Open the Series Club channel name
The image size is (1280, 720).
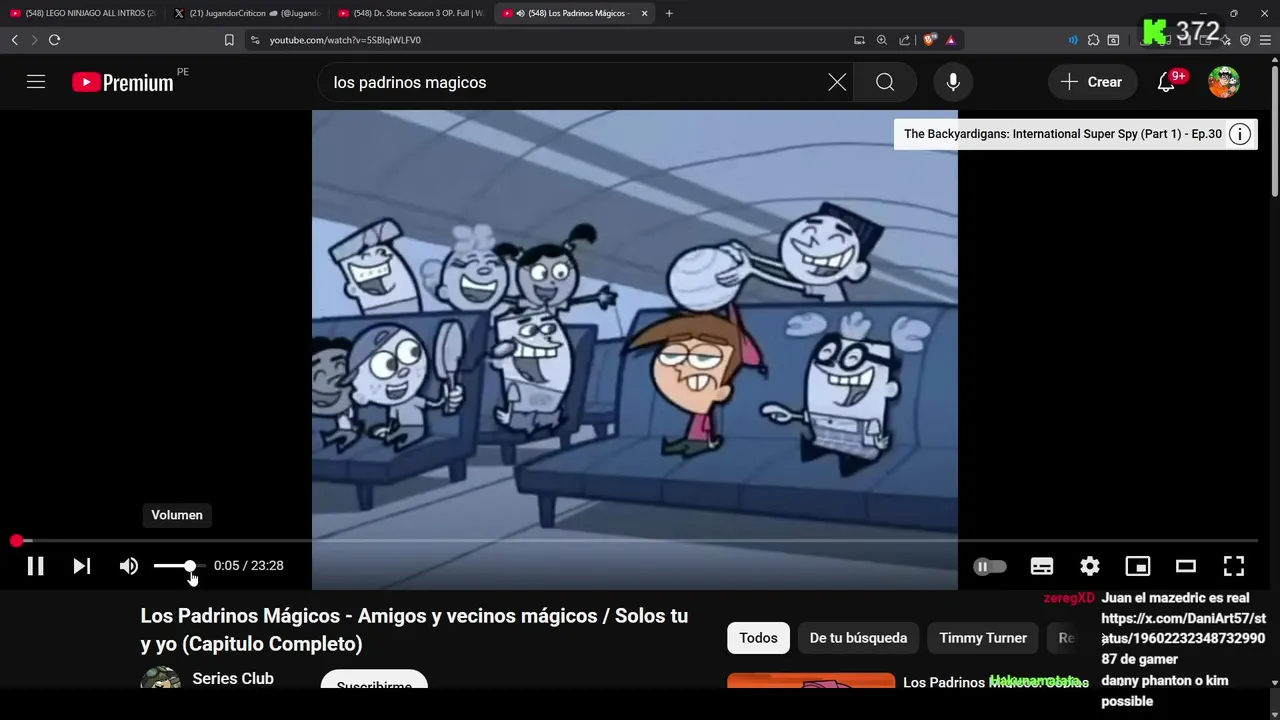233,679
